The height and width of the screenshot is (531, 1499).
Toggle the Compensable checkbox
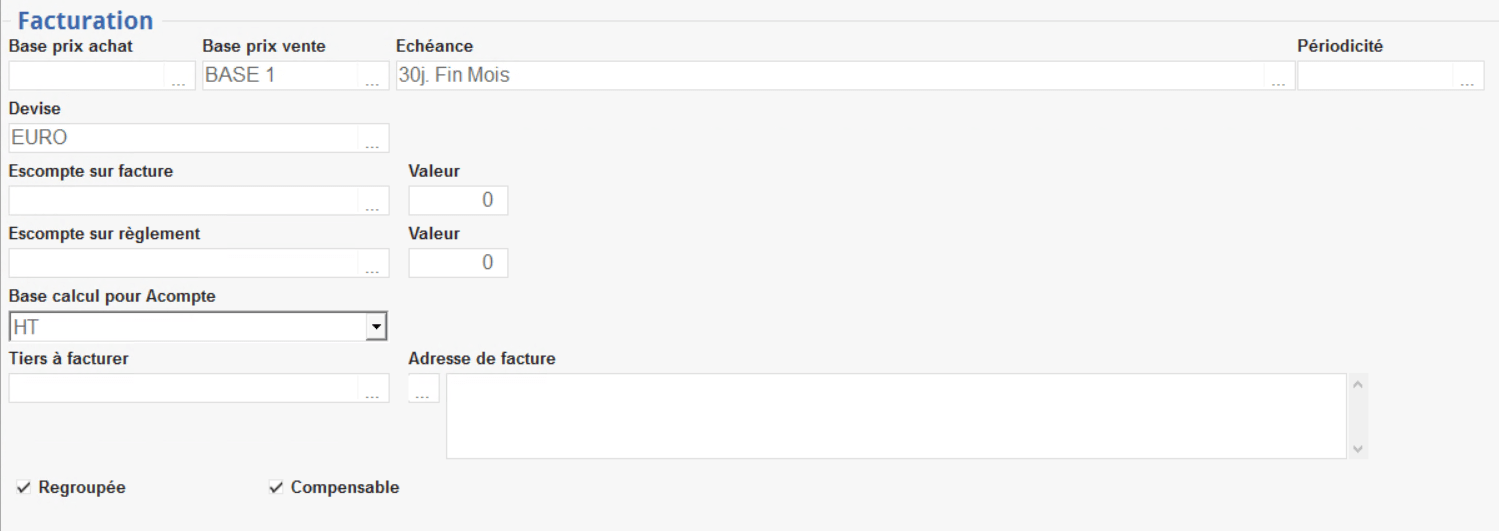pyautogui.click(x=276, y=488)
